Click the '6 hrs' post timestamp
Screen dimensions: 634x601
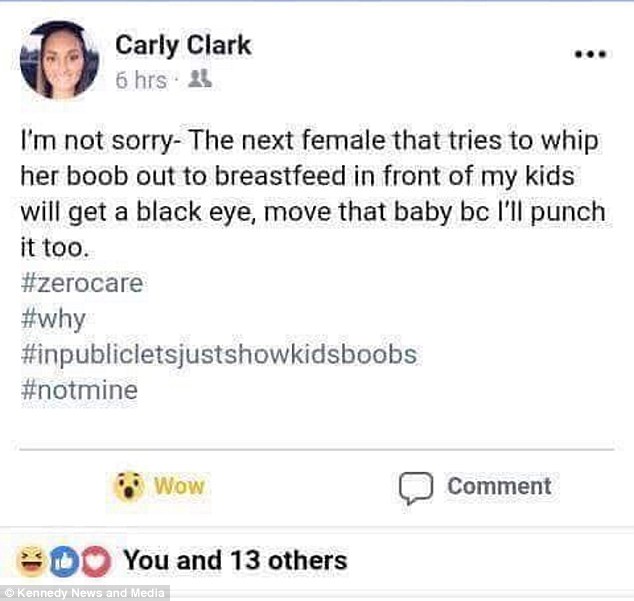(141, 82)
